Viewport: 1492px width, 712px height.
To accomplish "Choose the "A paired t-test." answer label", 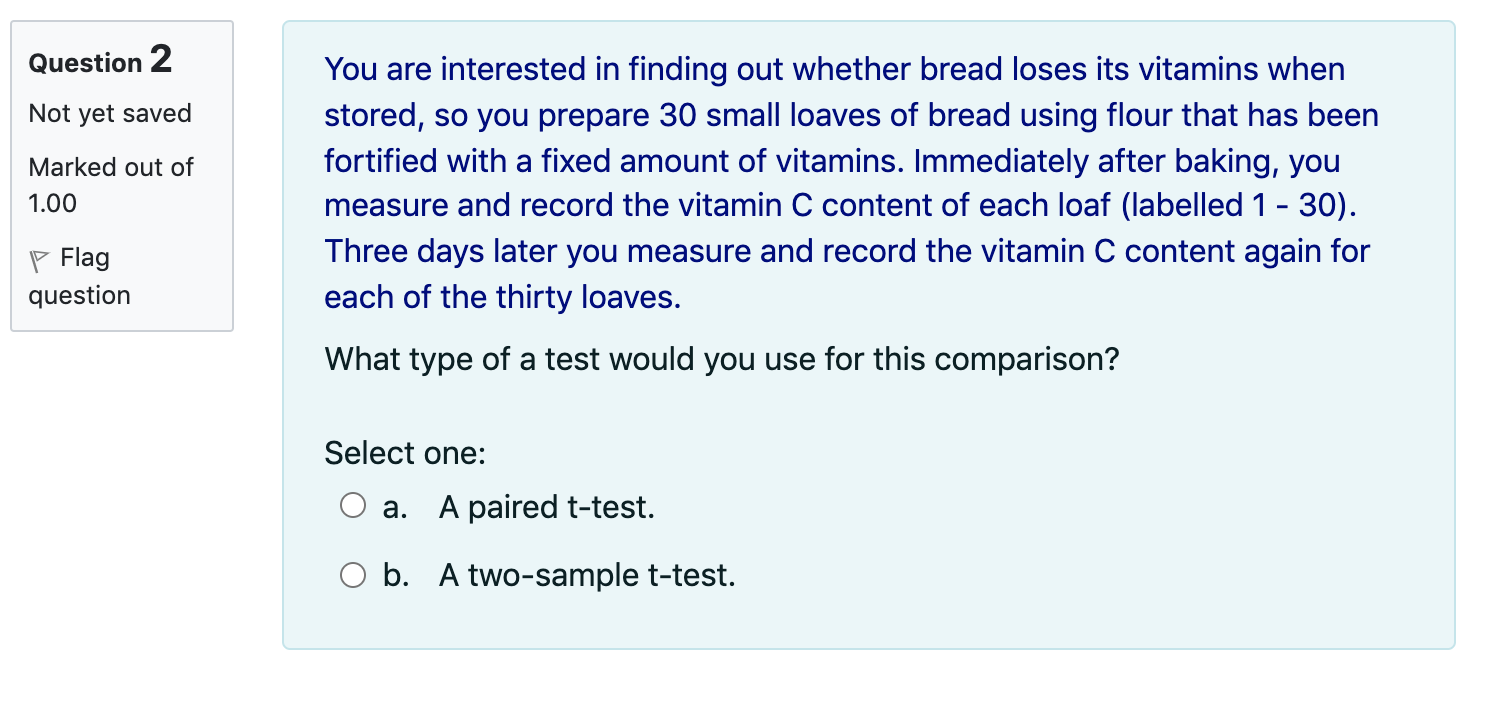I will (546, 508).
